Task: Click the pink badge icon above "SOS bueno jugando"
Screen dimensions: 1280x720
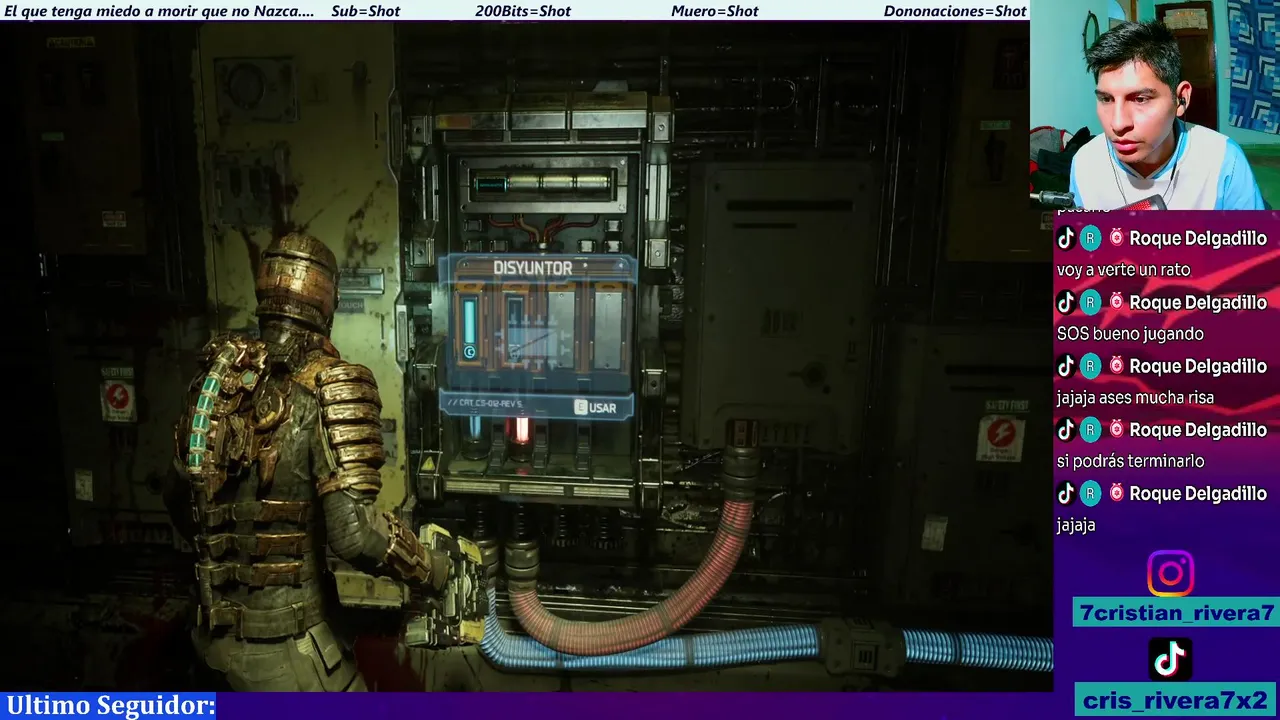Action: pos(1116,302)
